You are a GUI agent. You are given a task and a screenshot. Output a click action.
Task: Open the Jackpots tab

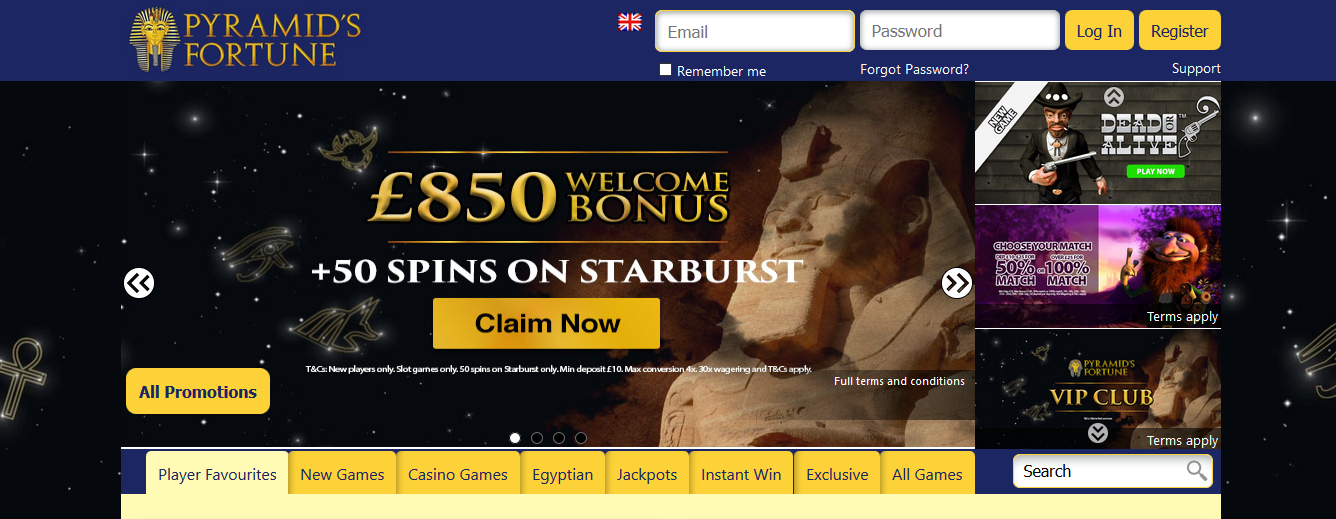[647, 474]
